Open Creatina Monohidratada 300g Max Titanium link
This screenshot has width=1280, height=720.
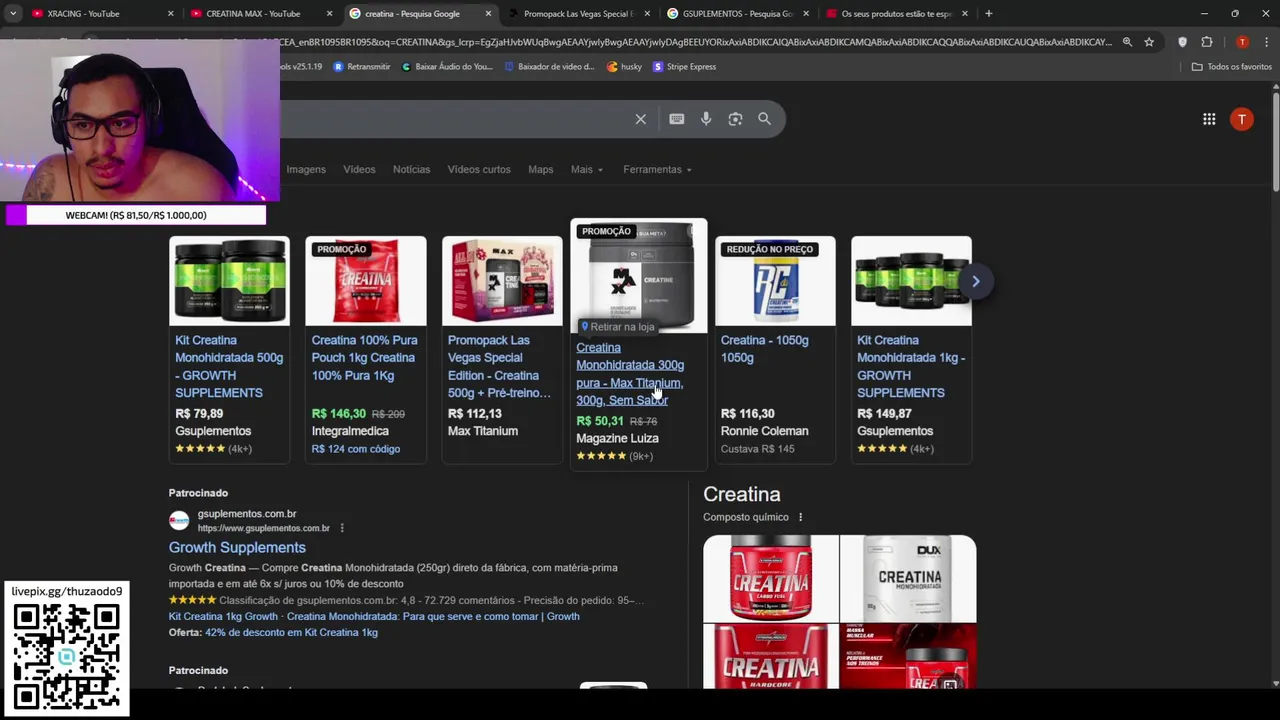[x=630, y=374]
